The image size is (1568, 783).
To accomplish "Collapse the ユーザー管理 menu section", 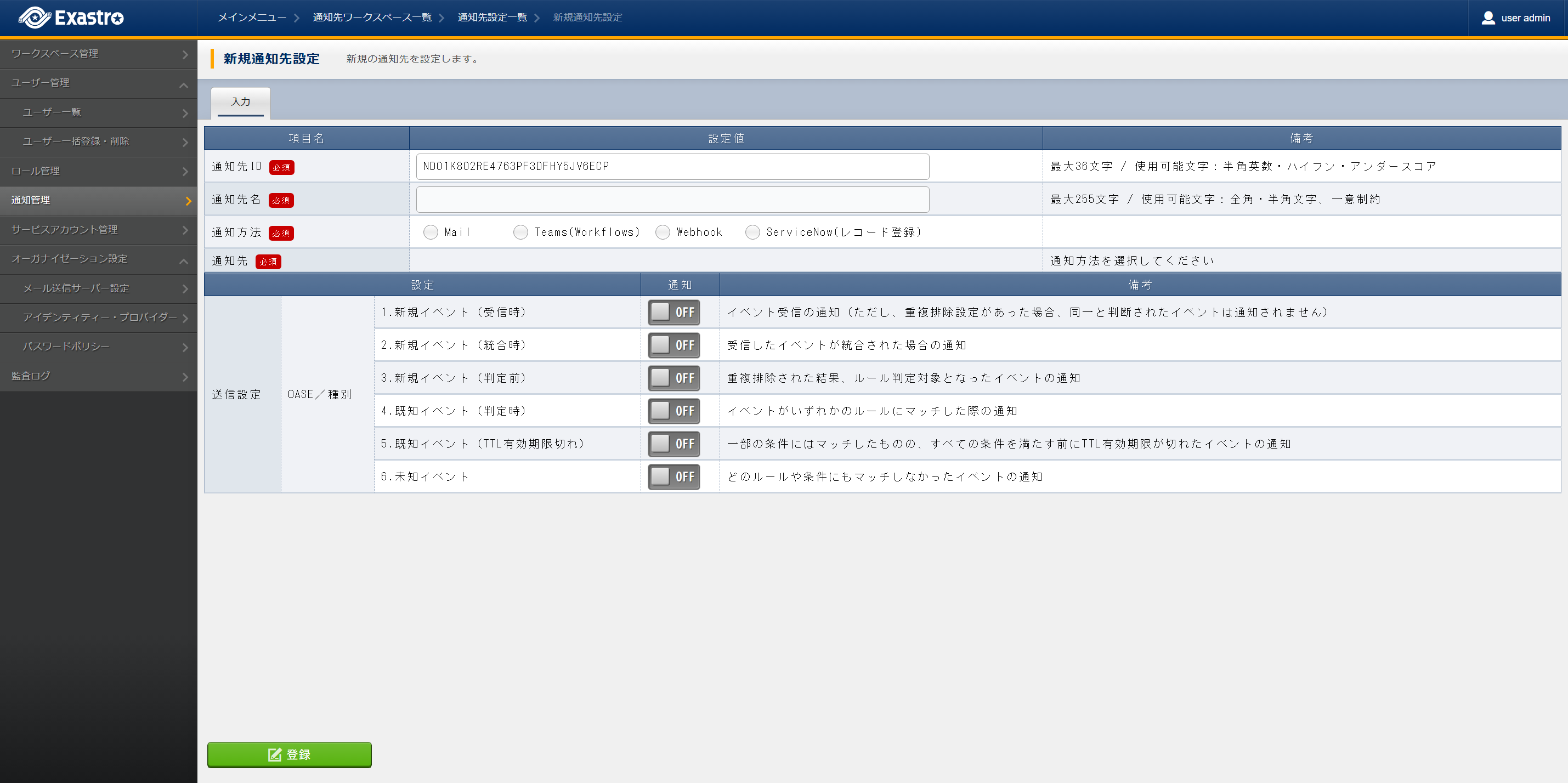I will point(183,84).
